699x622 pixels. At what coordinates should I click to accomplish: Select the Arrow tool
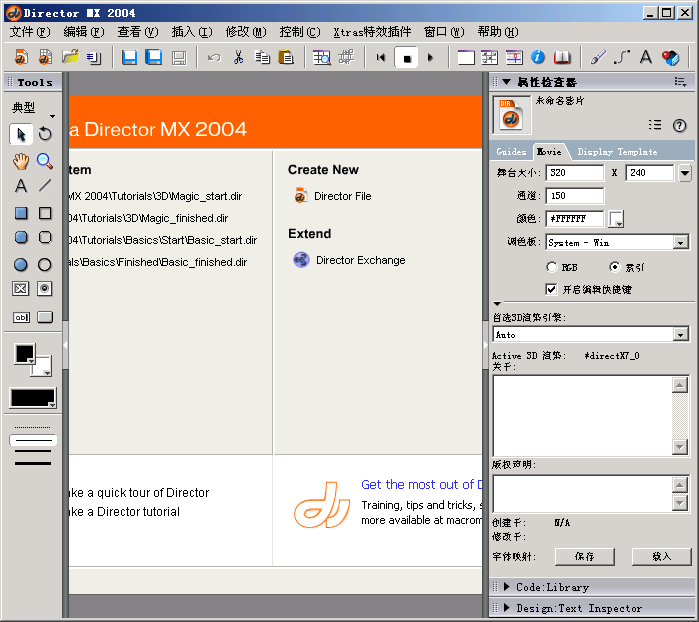click(x=21, y=134)
